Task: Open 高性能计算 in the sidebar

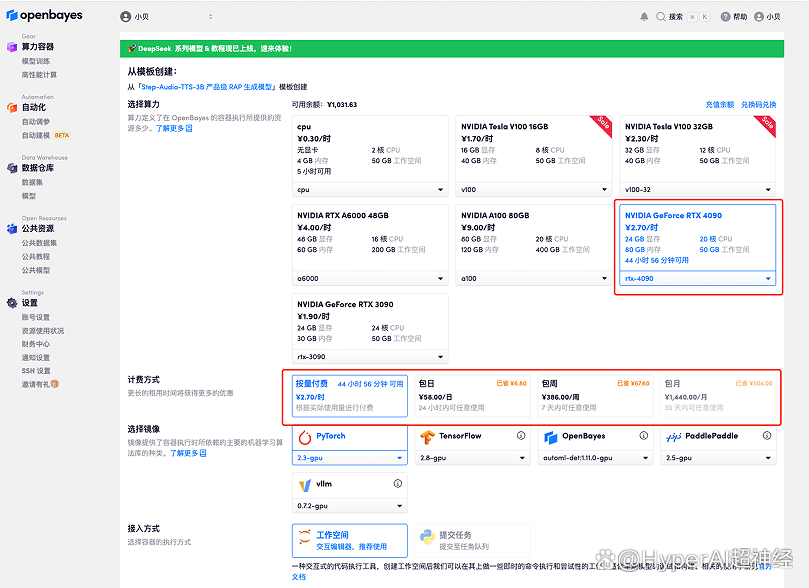Action: (39, 75)
